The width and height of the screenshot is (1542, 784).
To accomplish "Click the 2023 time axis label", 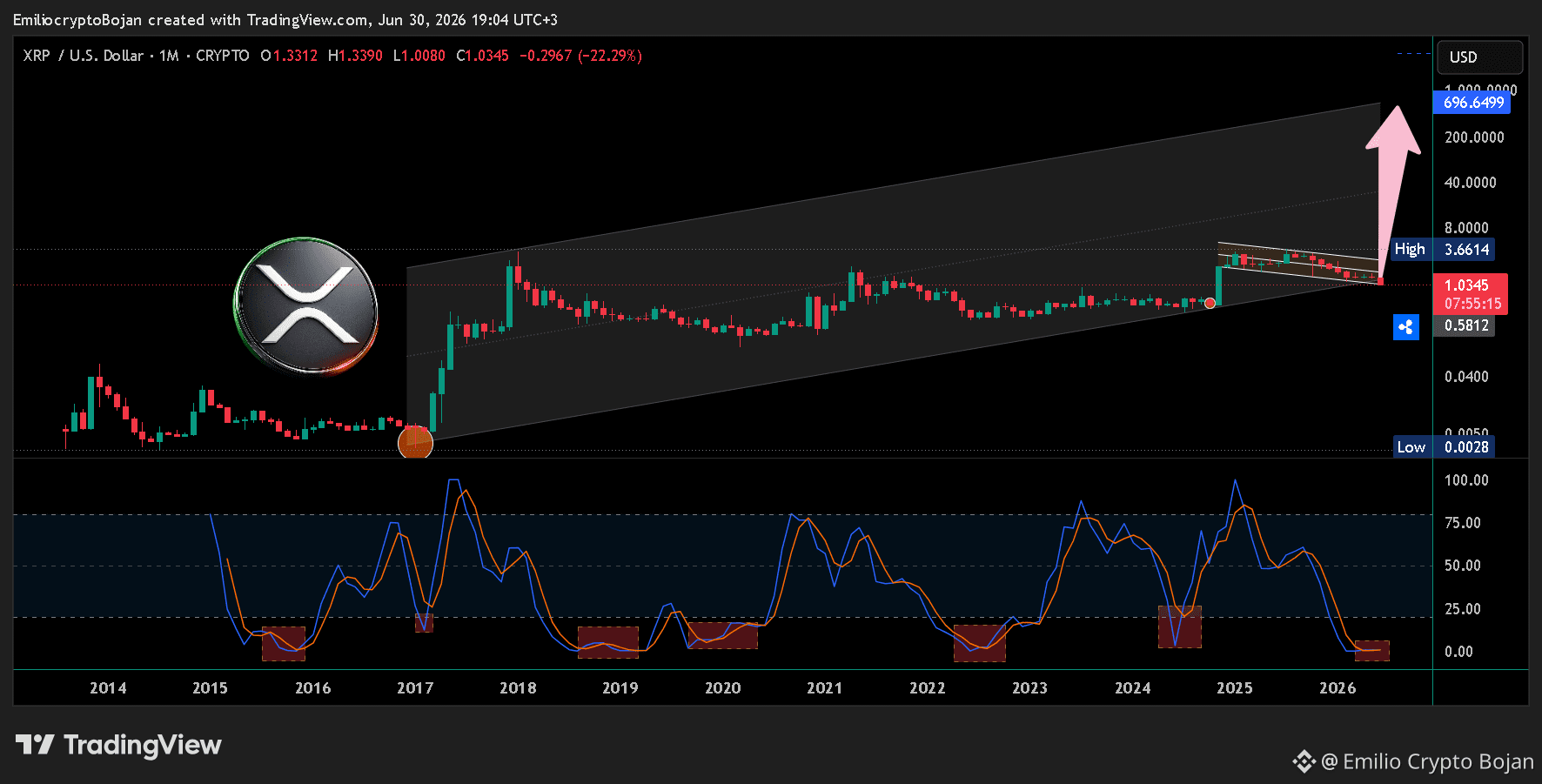I will [x=1029, y=688].
